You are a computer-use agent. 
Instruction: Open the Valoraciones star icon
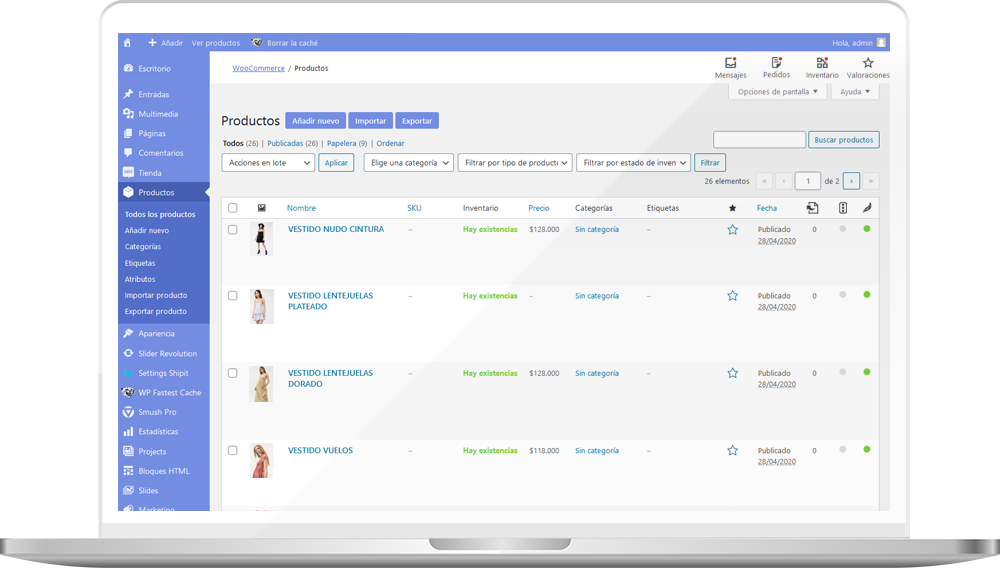point(868,62)
